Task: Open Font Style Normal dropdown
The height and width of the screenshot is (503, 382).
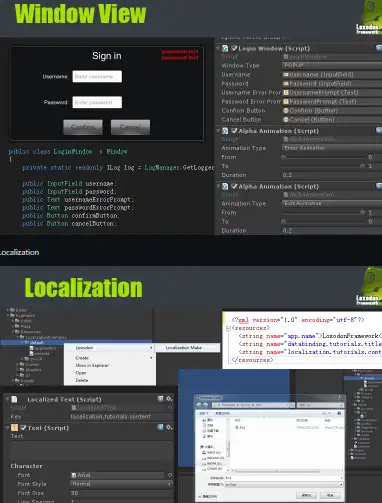Action: point(121,484)
